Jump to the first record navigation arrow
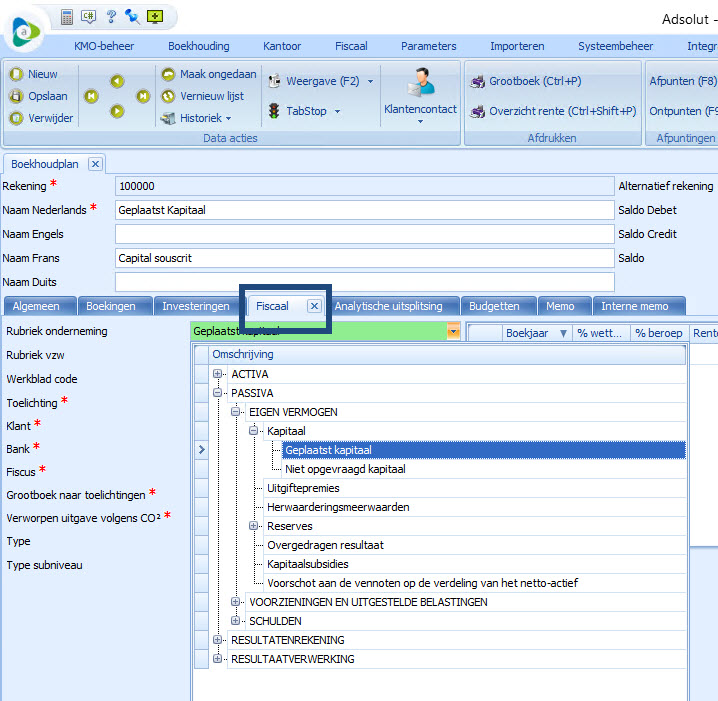This screenshot has width=718, height=701. (x=91, y=96)
